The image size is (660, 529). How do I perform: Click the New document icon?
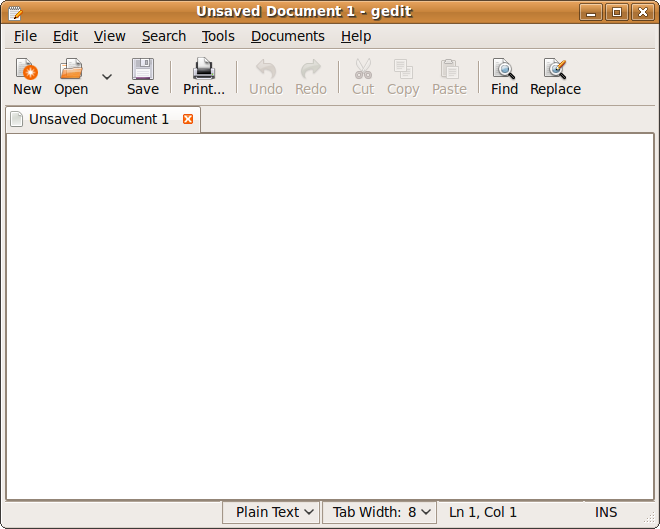tap(27, 69)
